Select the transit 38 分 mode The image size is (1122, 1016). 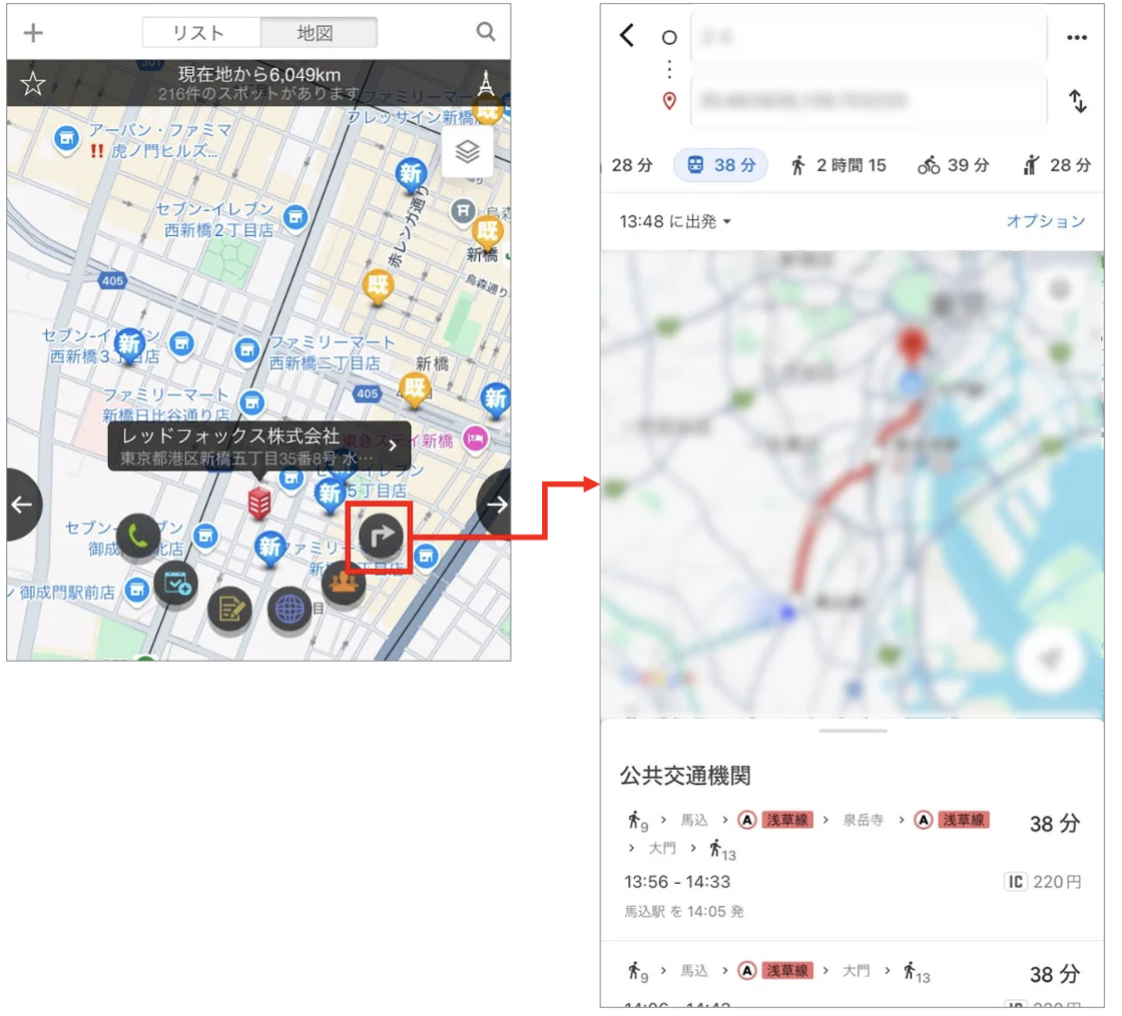721,165
